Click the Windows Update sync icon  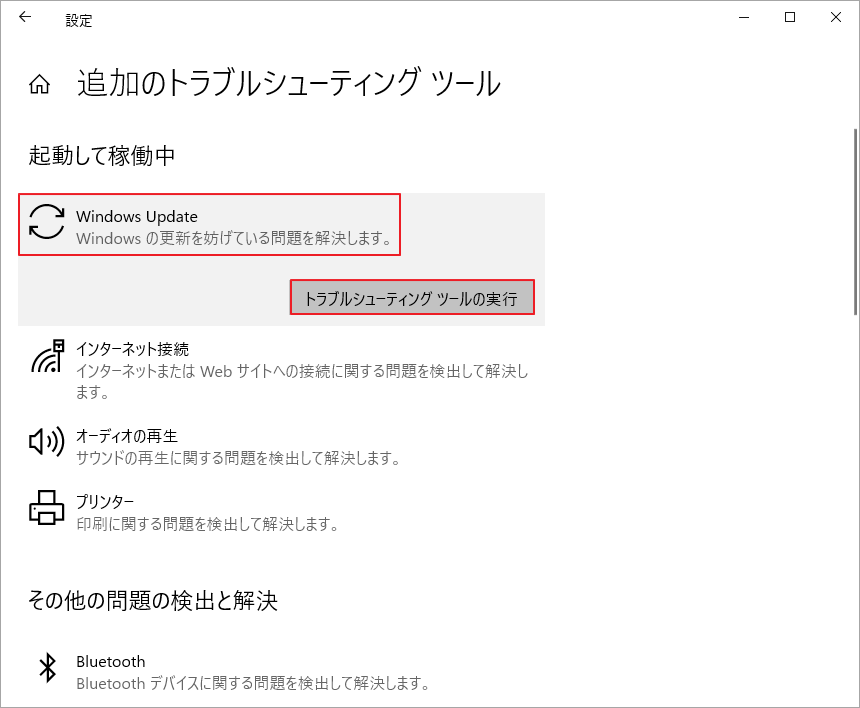pos(47,222)
